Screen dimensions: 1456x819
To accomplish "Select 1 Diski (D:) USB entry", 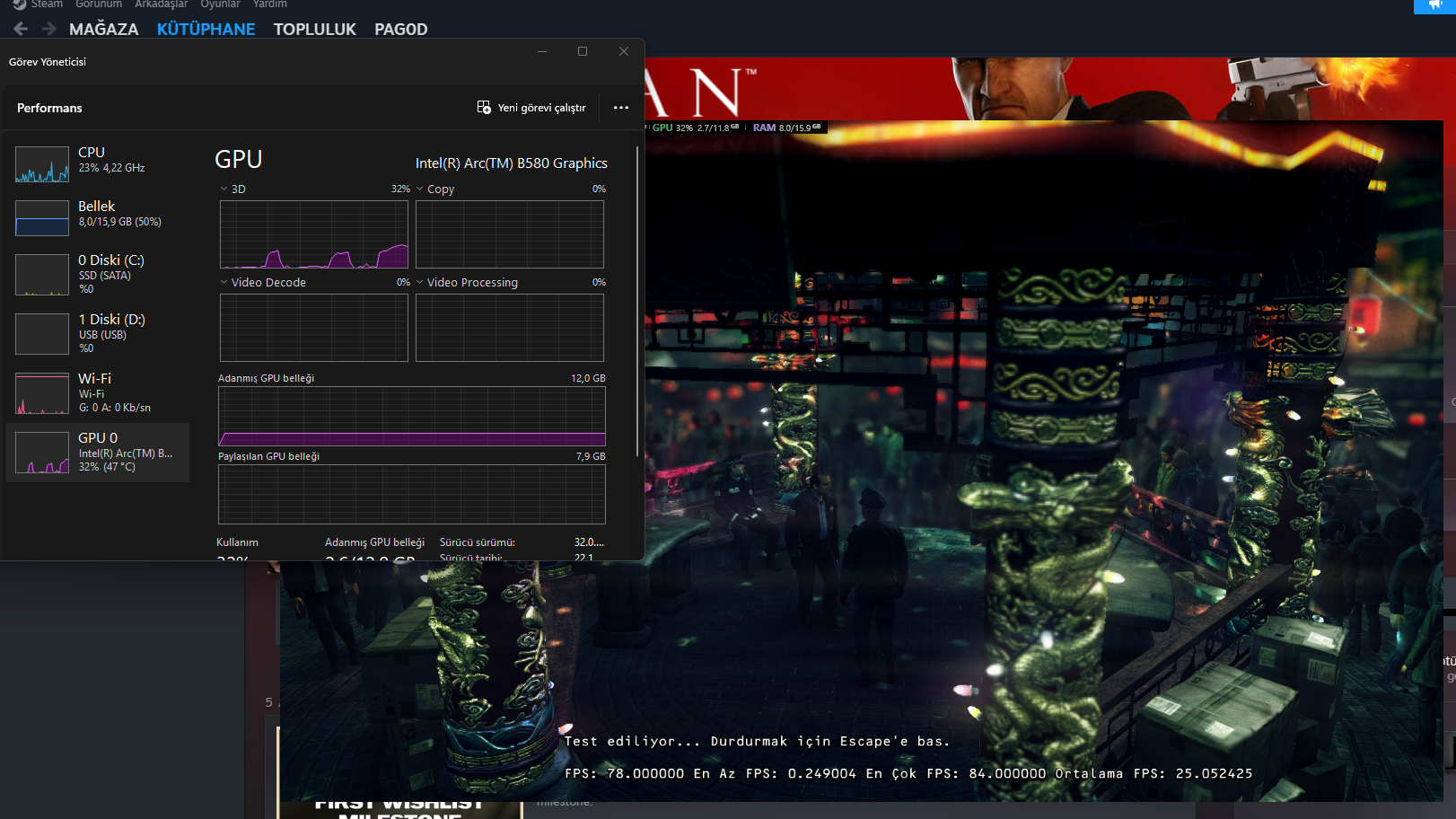I will pos(98,333).
